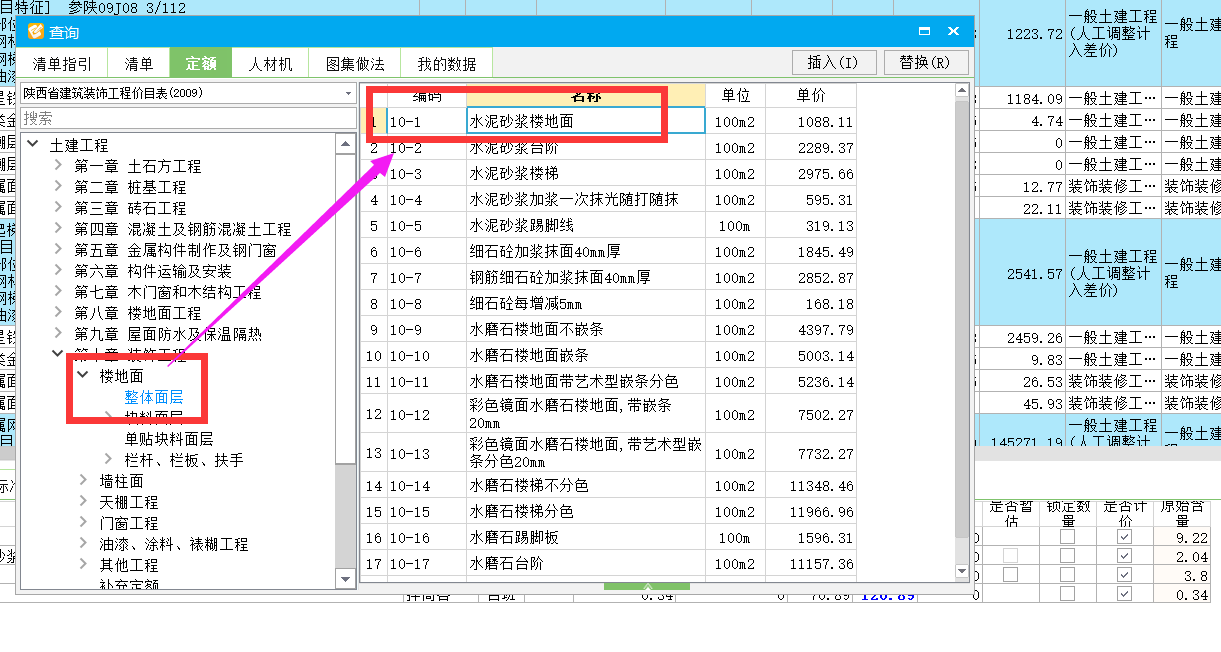Uncheck 是否计价 in the 2.04 row
This screenshot has width=1221, height=652.
[x=1125, y=556]
